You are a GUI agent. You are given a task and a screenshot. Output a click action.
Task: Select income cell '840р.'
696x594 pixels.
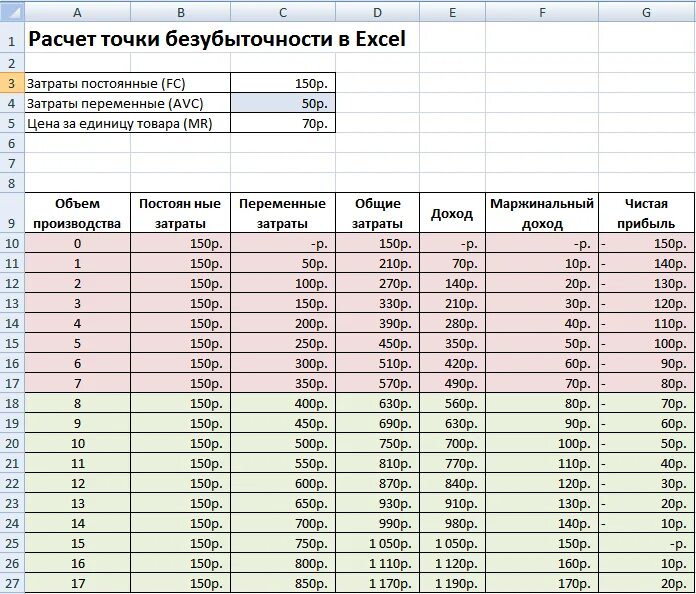pos(452,483)
